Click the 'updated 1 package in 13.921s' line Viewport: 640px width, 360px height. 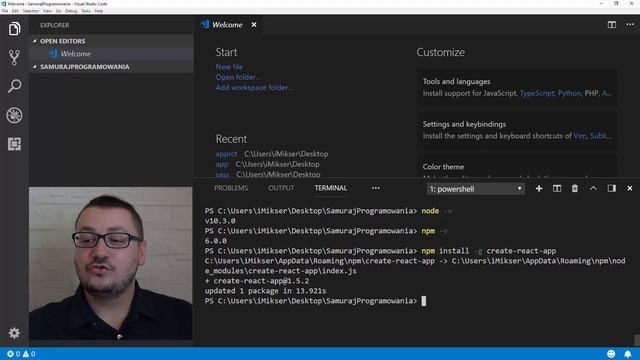265,291
